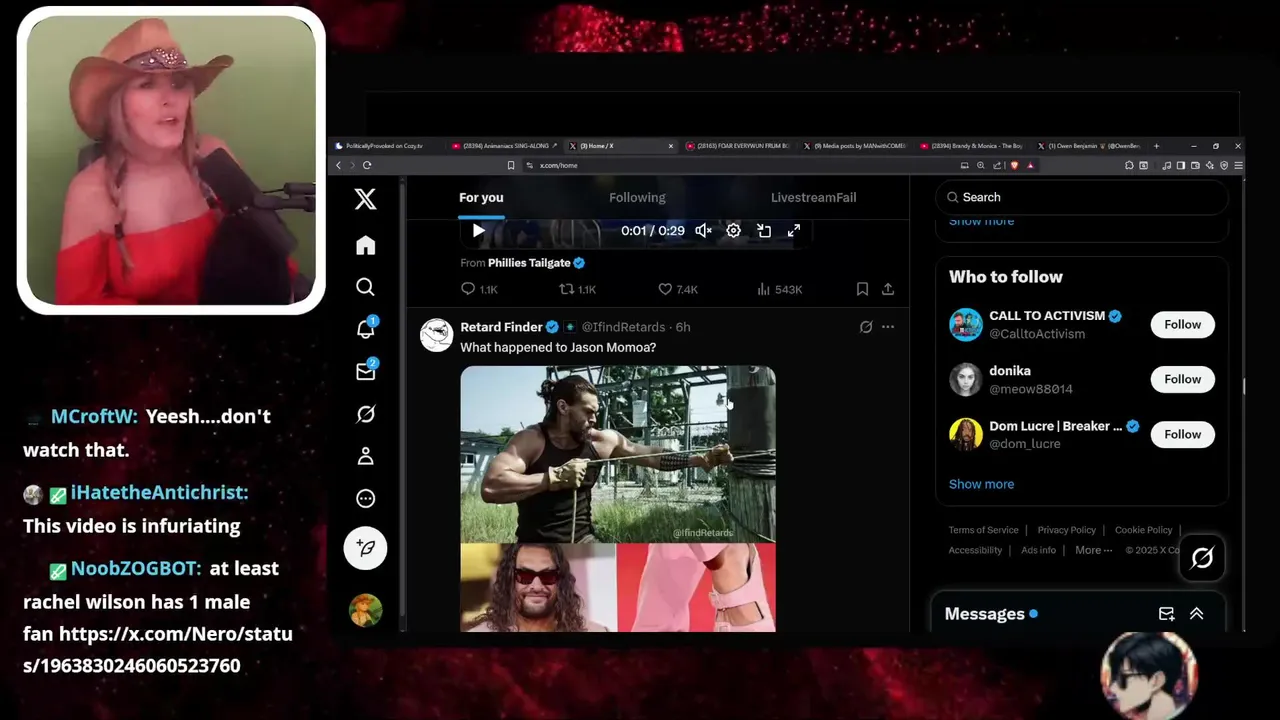Compose a new post with the feather button
This screenshot has width=1280, height=720.
click(x=365, y=548)
